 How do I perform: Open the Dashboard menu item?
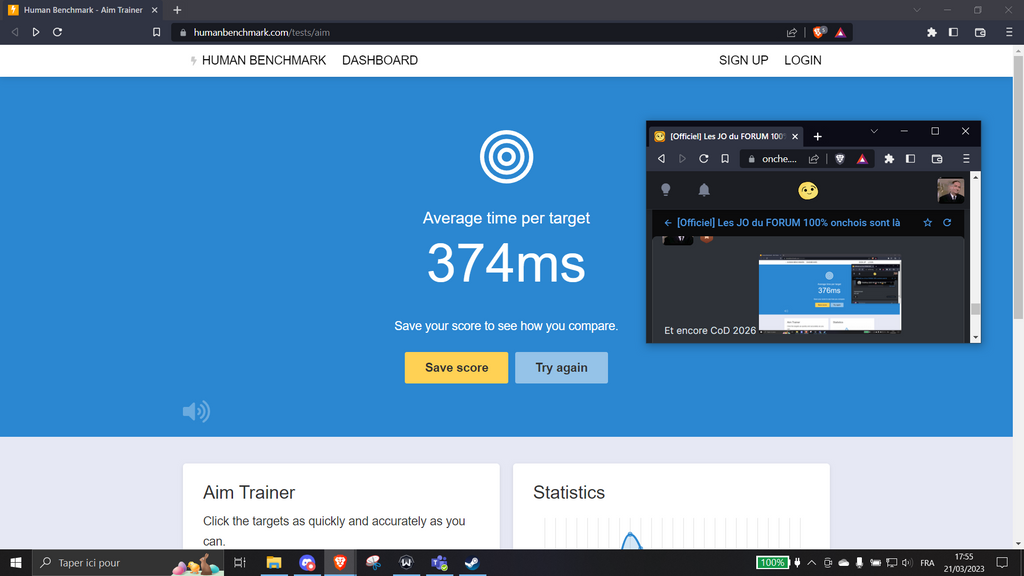[x=380, y=60]
